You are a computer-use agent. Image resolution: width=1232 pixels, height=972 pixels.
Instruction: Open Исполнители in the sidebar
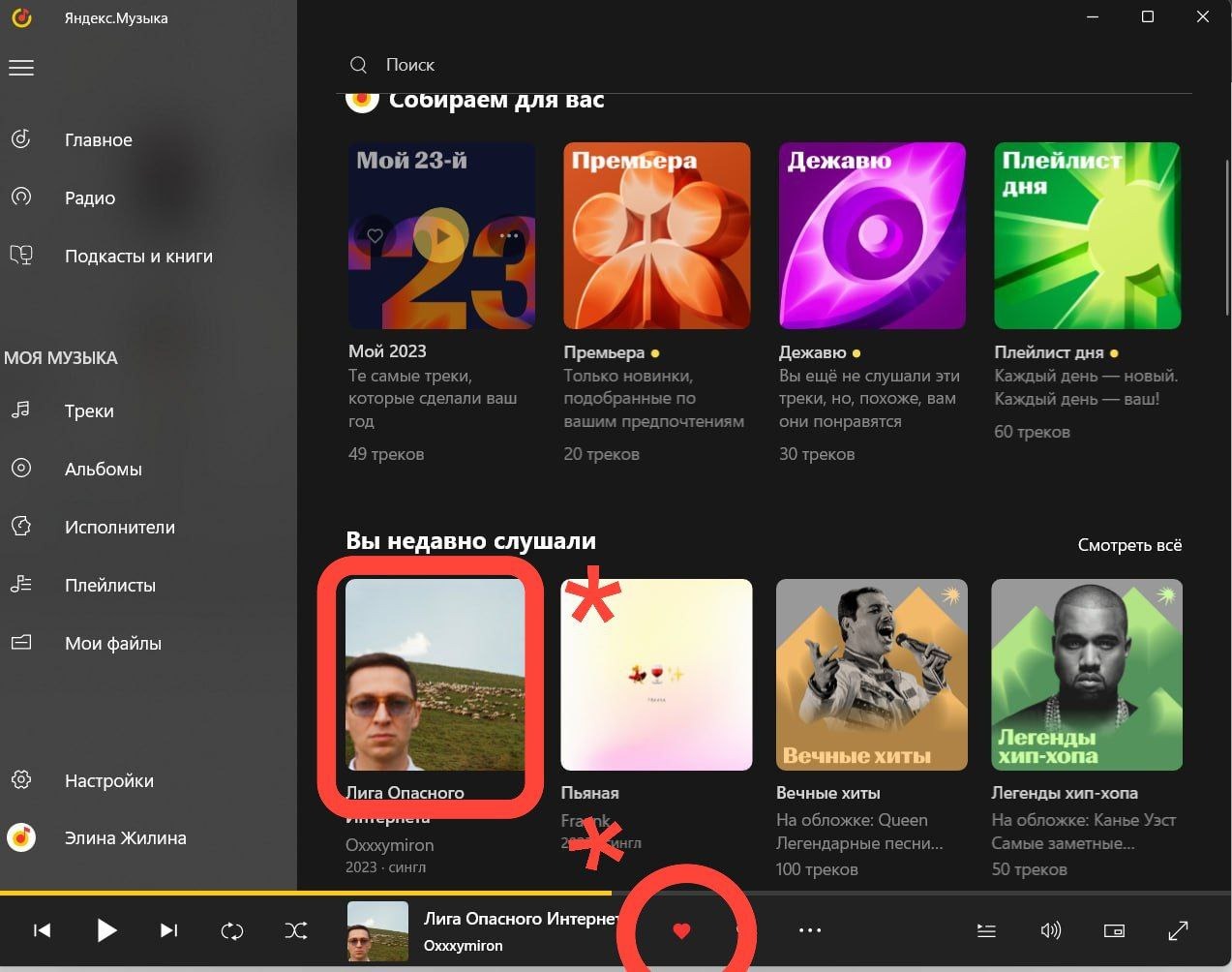click(119, 527)
